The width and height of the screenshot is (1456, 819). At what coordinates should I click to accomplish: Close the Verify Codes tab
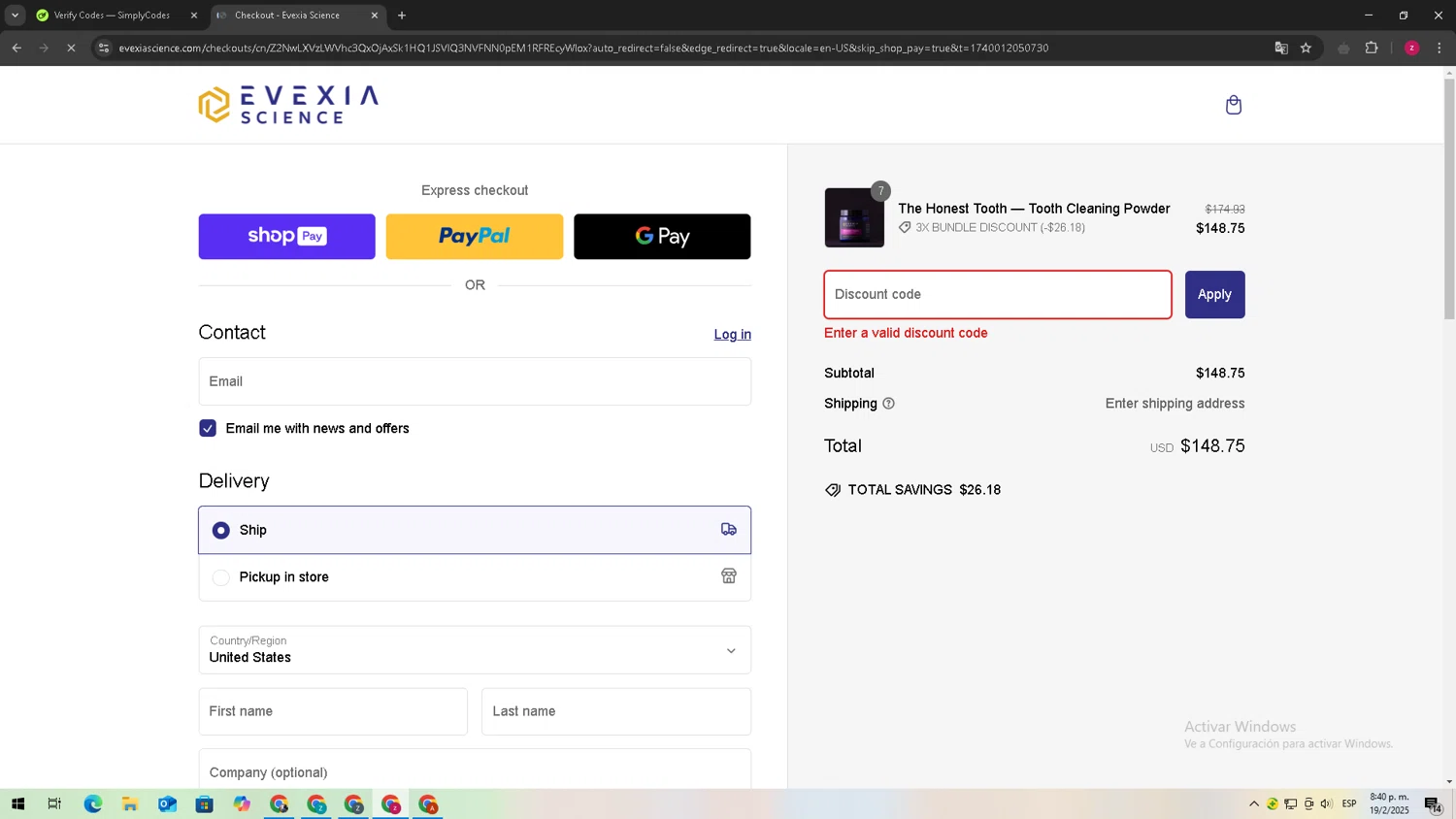tap(193, 16)
